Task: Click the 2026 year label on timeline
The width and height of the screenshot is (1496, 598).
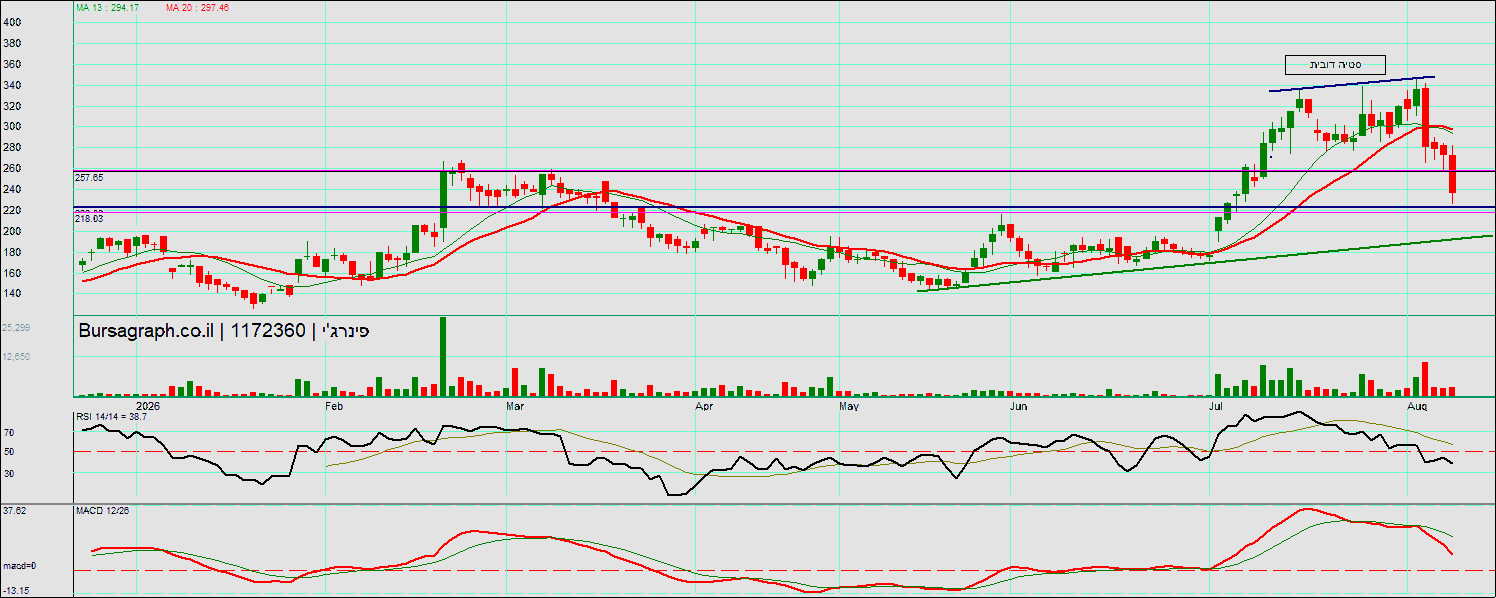Action: point(147,407)
